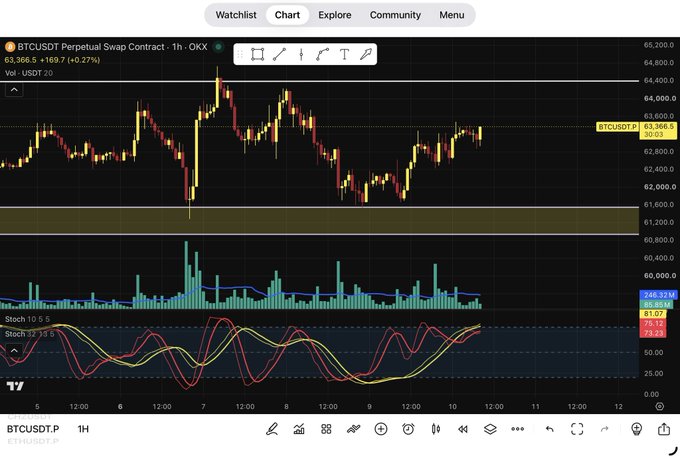Open the Community tab

coord(395,15)
